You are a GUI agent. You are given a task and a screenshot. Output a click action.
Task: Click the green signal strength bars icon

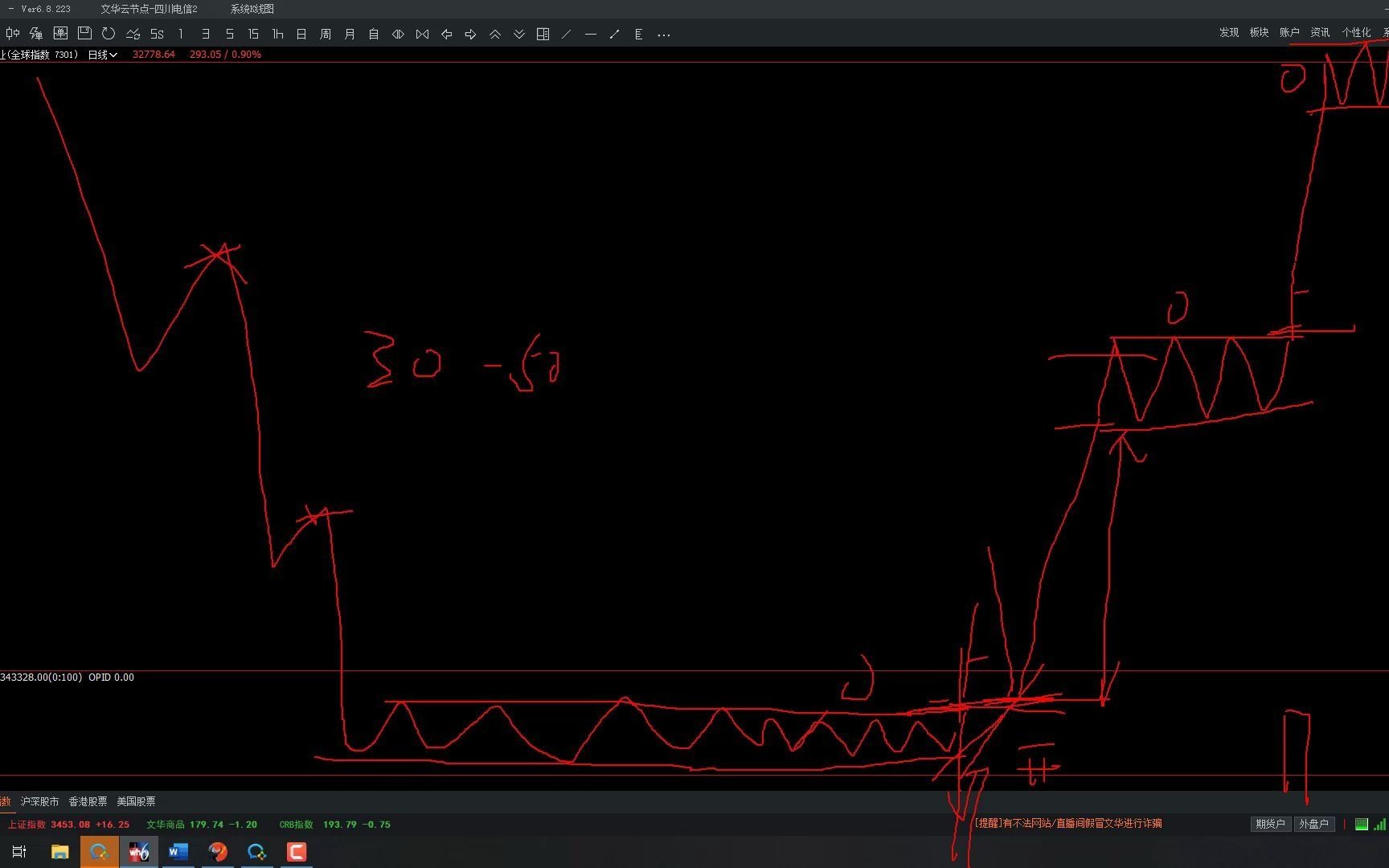[x=1380, y=824]
